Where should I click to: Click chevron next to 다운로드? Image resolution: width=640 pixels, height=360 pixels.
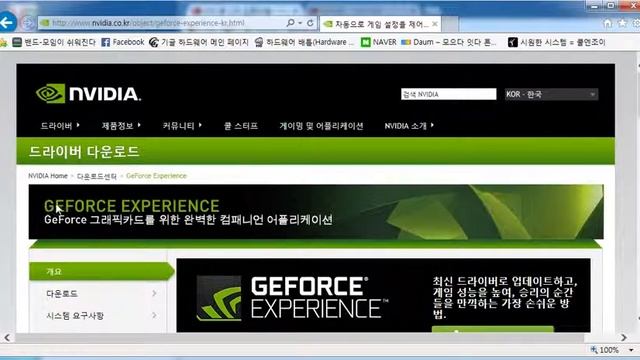pos(154,293)
